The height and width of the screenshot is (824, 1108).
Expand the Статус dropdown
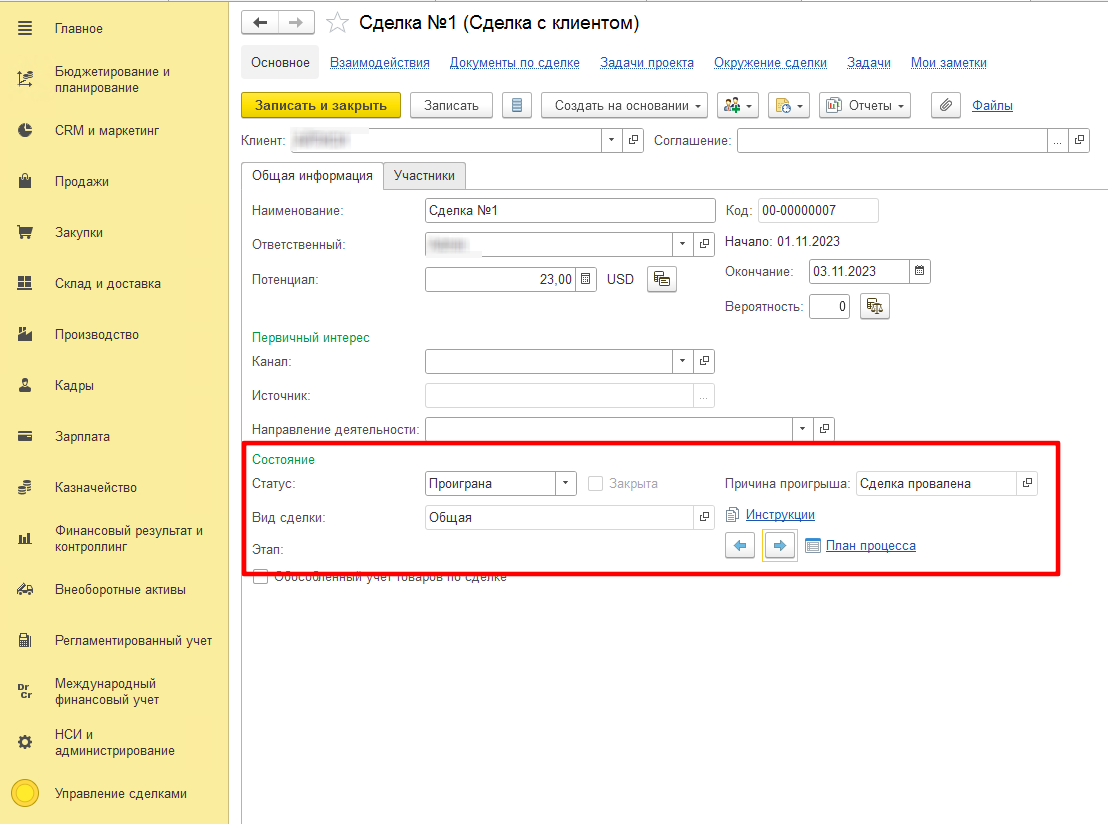567,484
